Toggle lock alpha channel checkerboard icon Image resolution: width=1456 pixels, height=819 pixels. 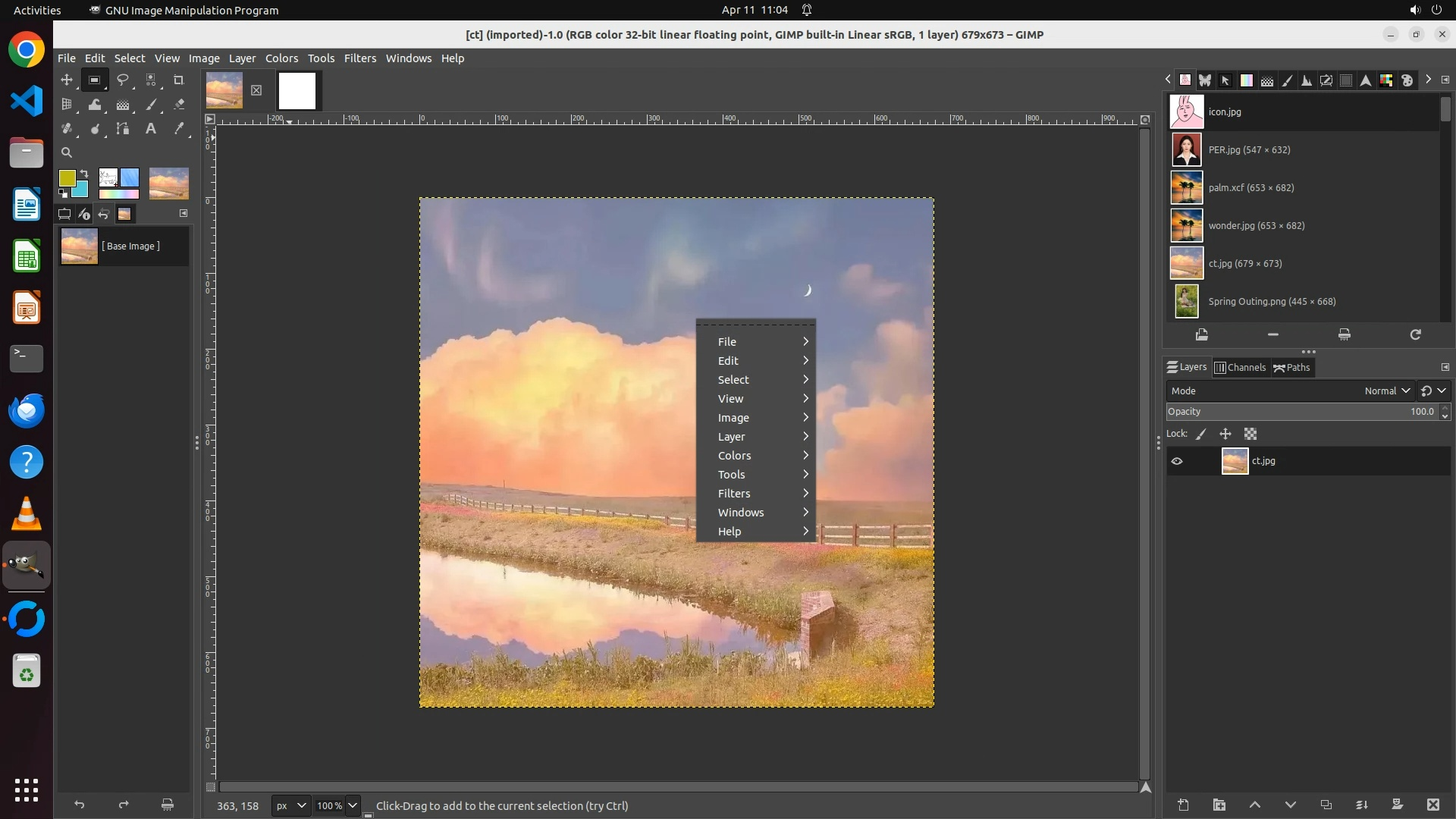(x=1250, y=434)
